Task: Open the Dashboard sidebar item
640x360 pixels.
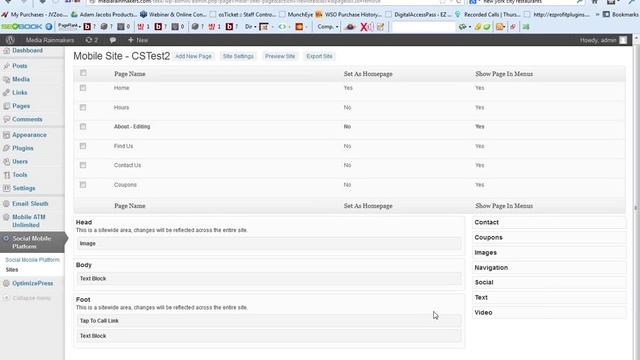Action: 27,50
